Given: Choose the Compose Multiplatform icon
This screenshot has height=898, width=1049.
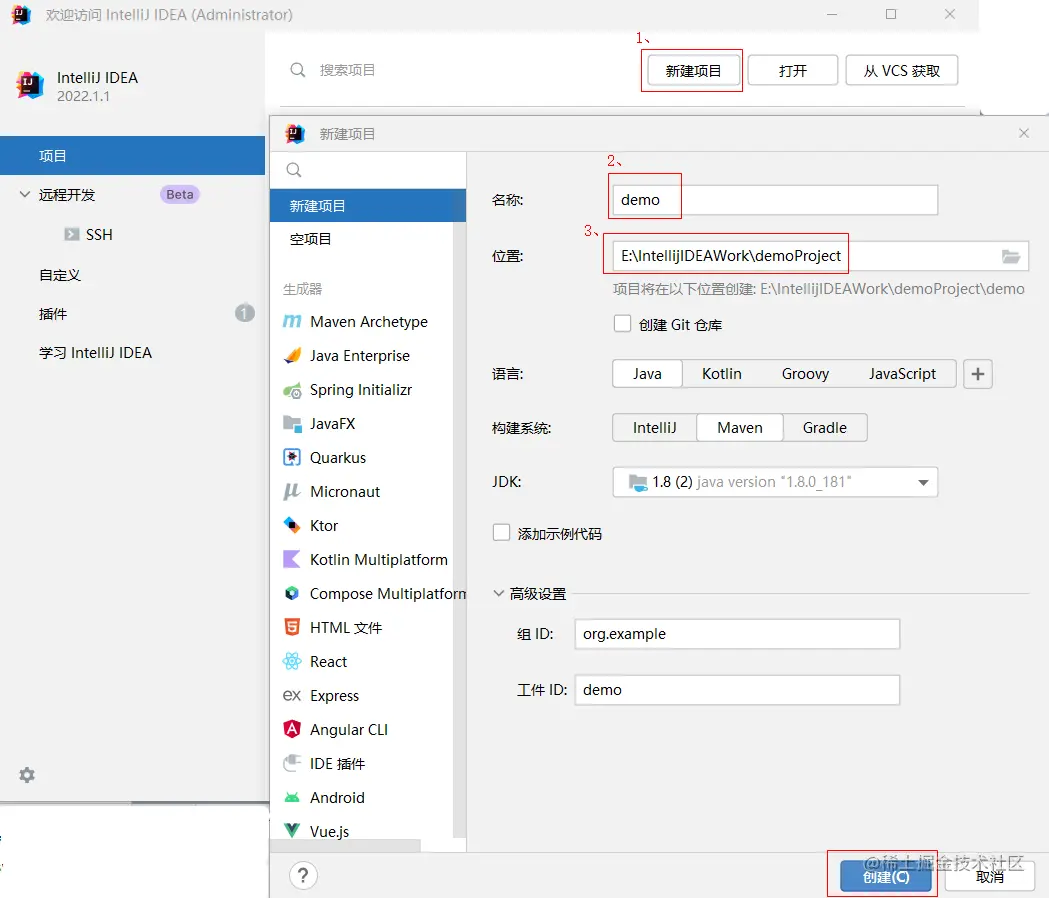Looking at the screenshot, I should point(292,594).
